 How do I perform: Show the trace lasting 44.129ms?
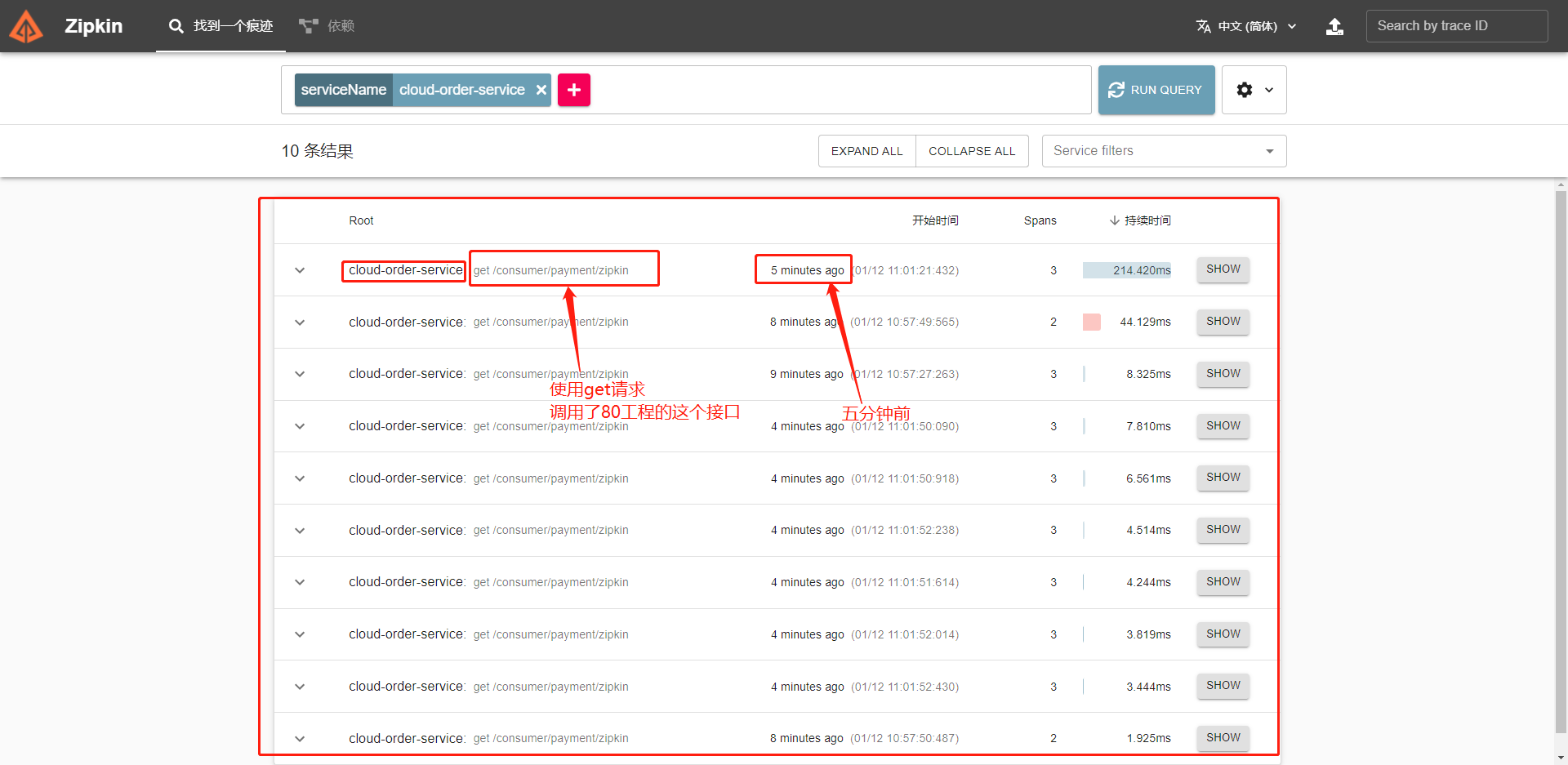tap(1223, 322)
